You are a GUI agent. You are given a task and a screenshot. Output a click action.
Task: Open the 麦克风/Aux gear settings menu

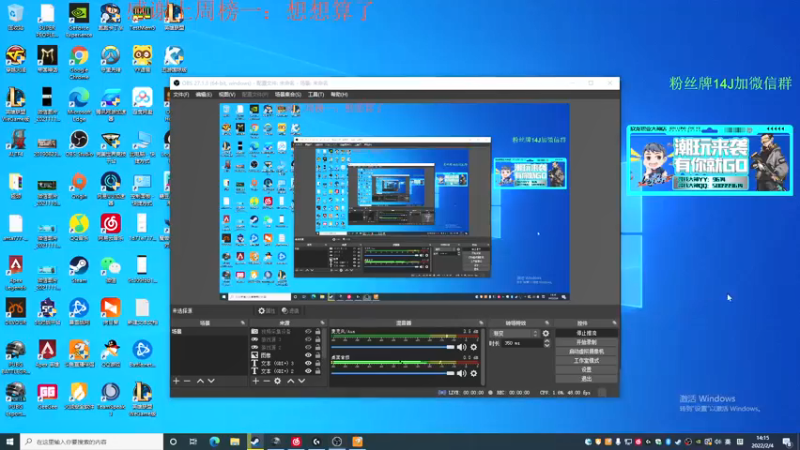click(x=474, y=347)
